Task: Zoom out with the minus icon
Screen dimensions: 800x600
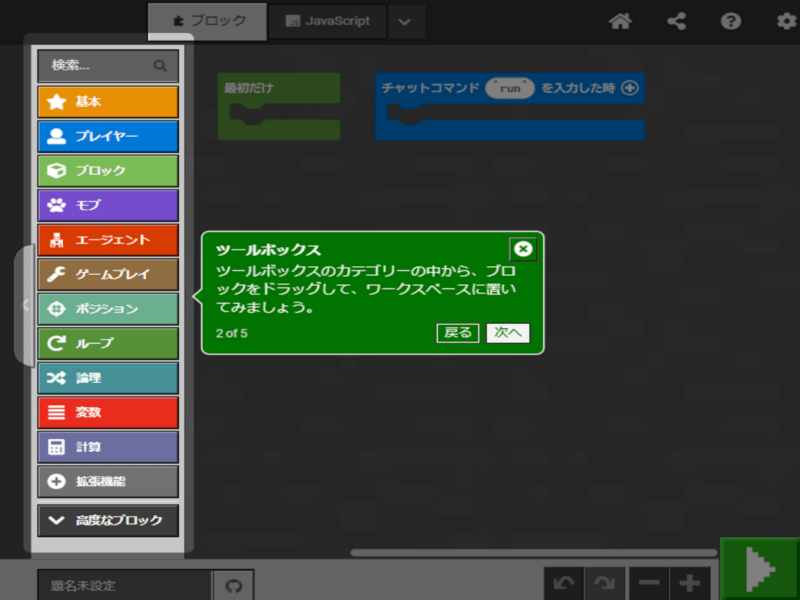Action: [649, 584]
